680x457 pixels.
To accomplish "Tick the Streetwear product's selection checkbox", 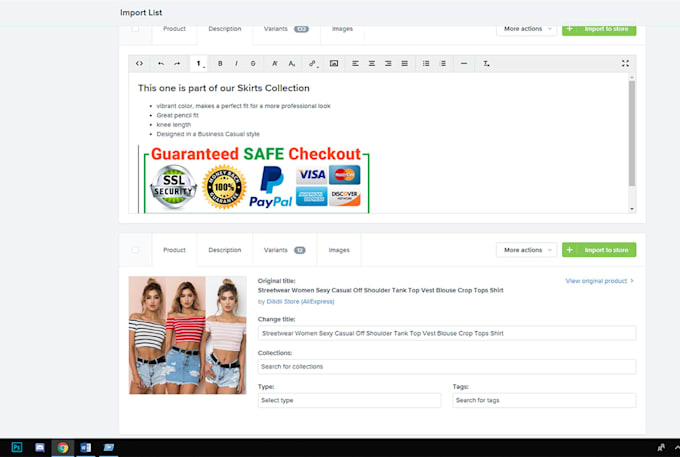I will pos(136,250).
